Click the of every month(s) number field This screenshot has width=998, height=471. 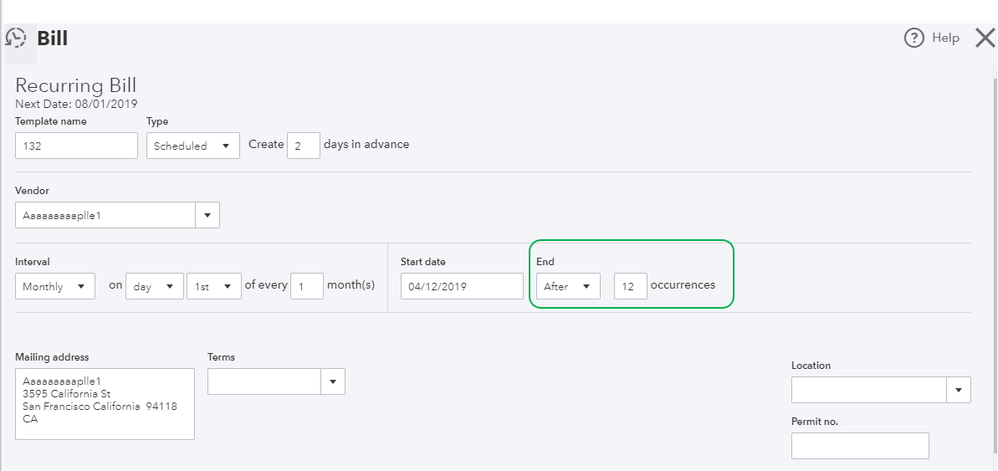[x=307, y=286]
